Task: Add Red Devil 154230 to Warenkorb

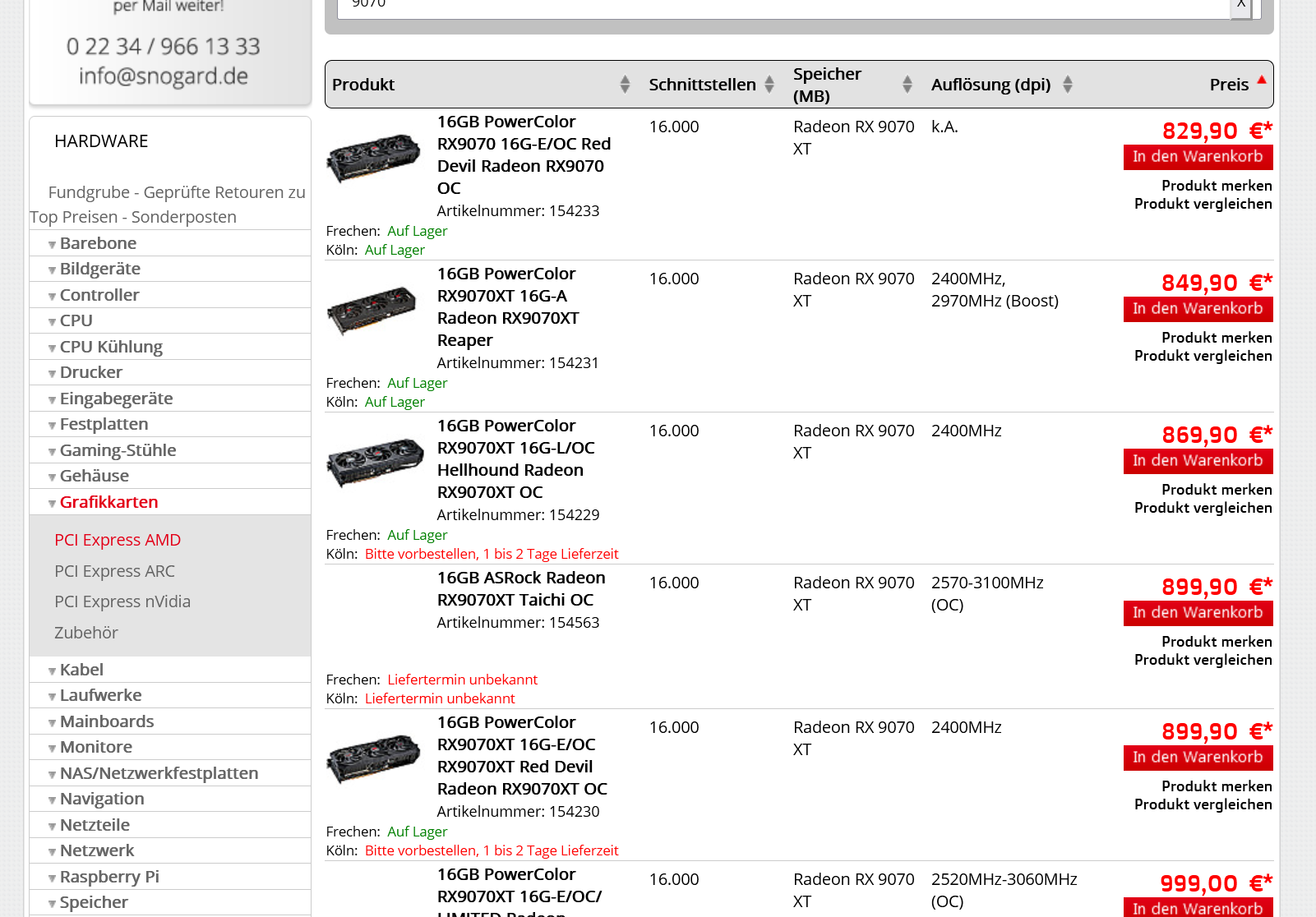Action: [1198, 758]
